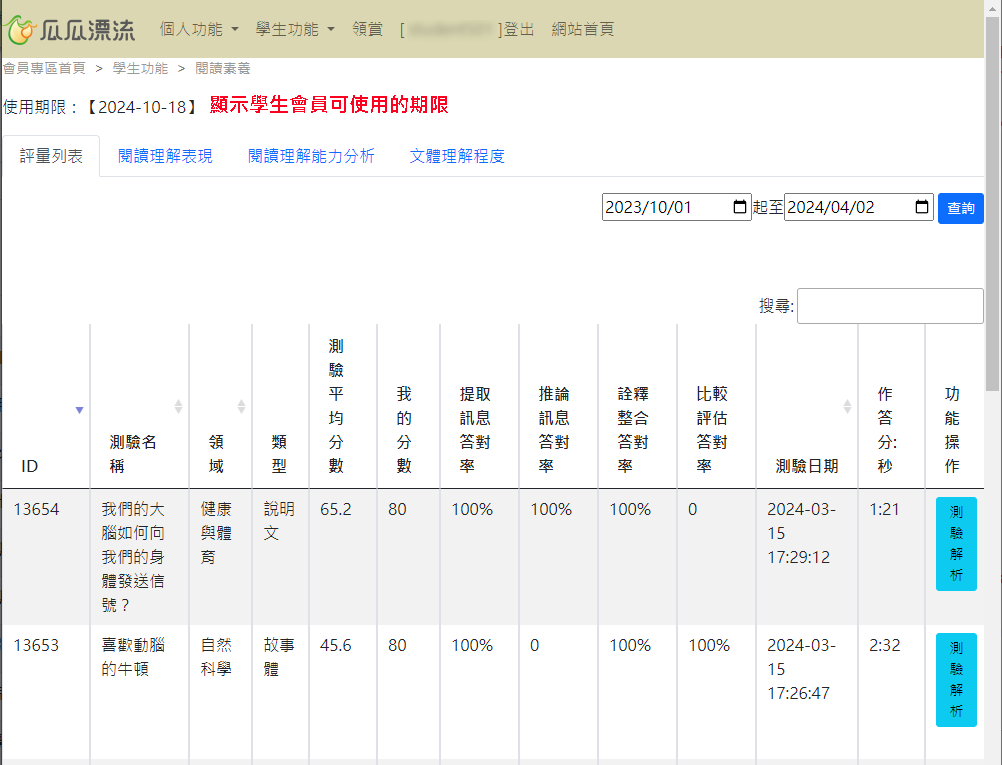The height and width of the screenshot is (765, 1002).
Task: Click the 登出 logout link
Action: (518, 29)
